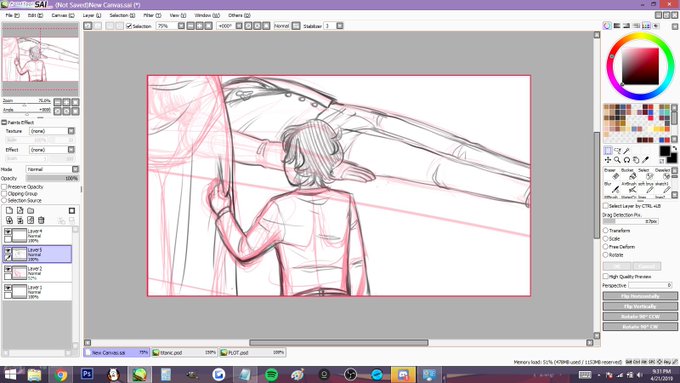Hide Layer 5 with eye toggle

click(8, 251)
